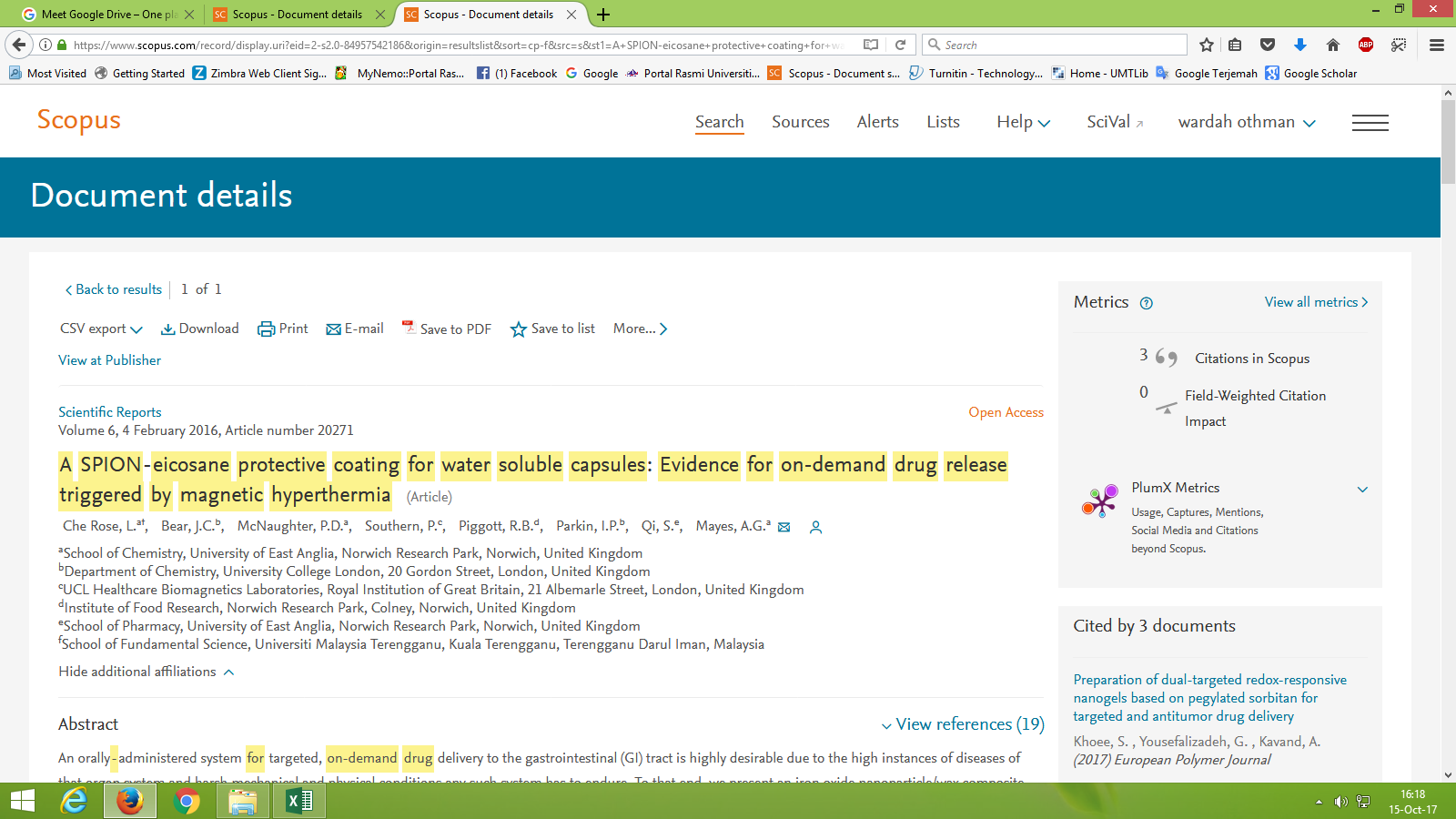Image resolution: width=1456 pixels, height=819 pixels.
Task: Open the Scopus hamburger menu icon
Action: 1370,123
